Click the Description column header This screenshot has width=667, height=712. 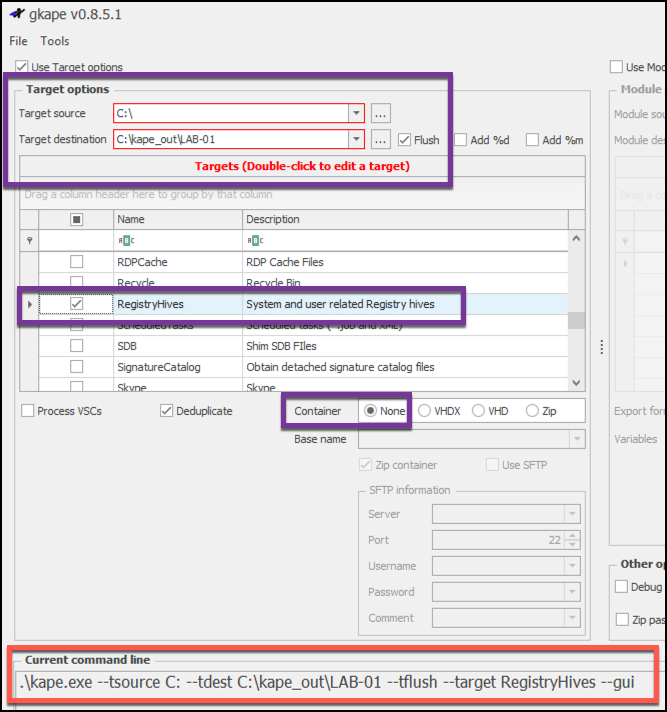(405, 219)
